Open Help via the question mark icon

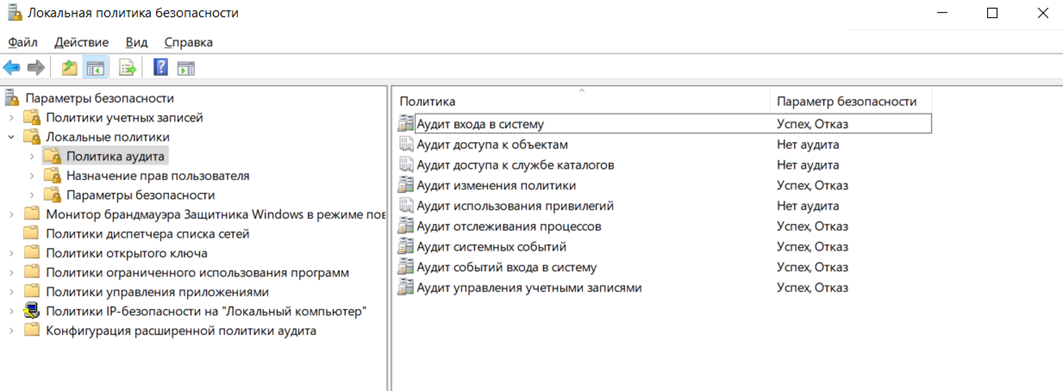[161, 68]
